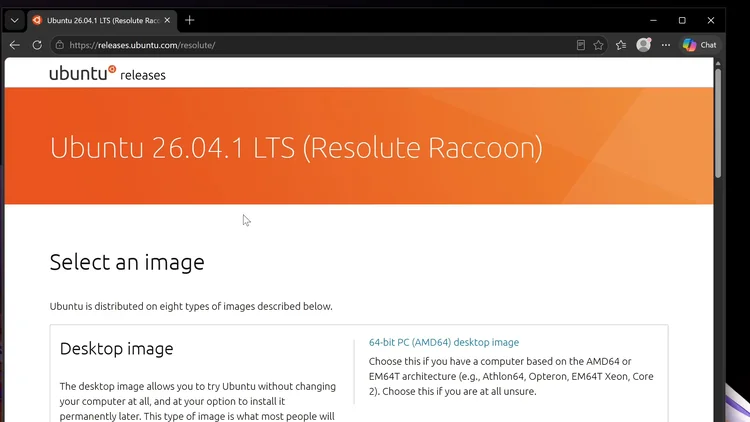Open the reader view icon

coord(581,45)
